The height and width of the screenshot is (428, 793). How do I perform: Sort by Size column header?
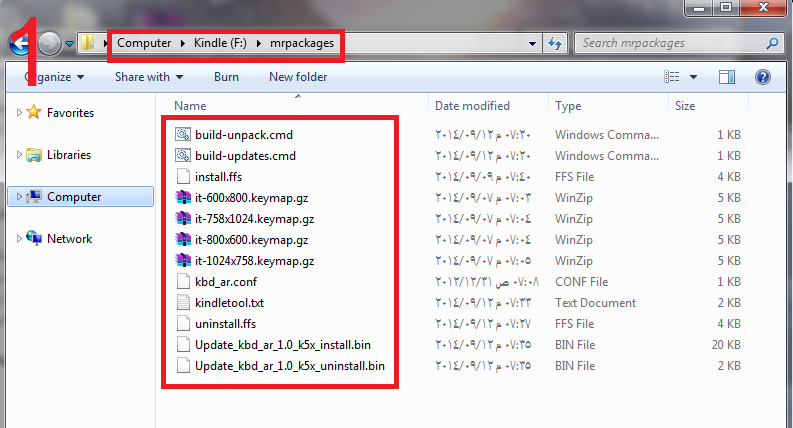(x=685, y=106)
